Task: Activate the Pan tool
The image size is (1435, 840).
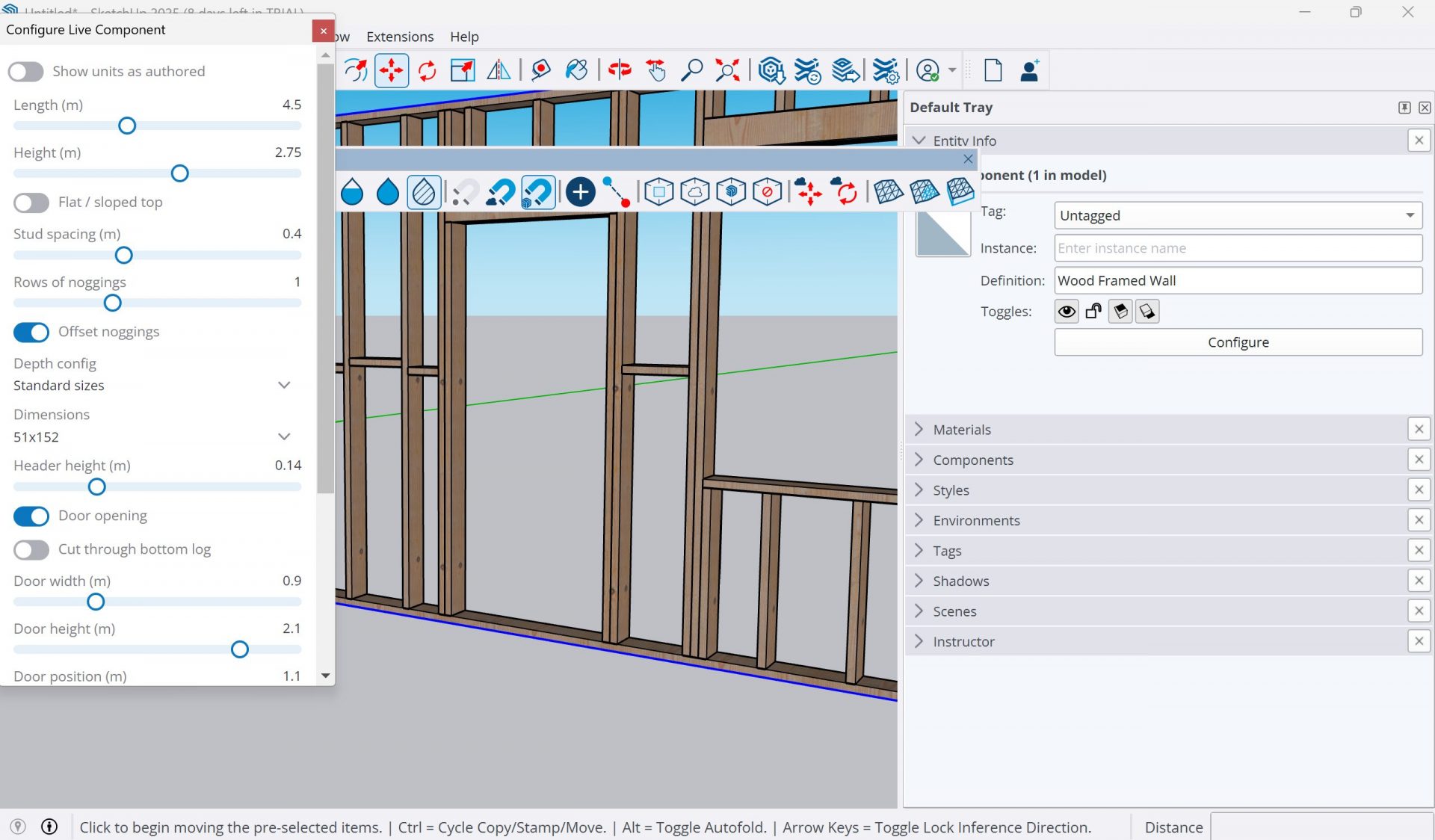Action: click(655, 70)
